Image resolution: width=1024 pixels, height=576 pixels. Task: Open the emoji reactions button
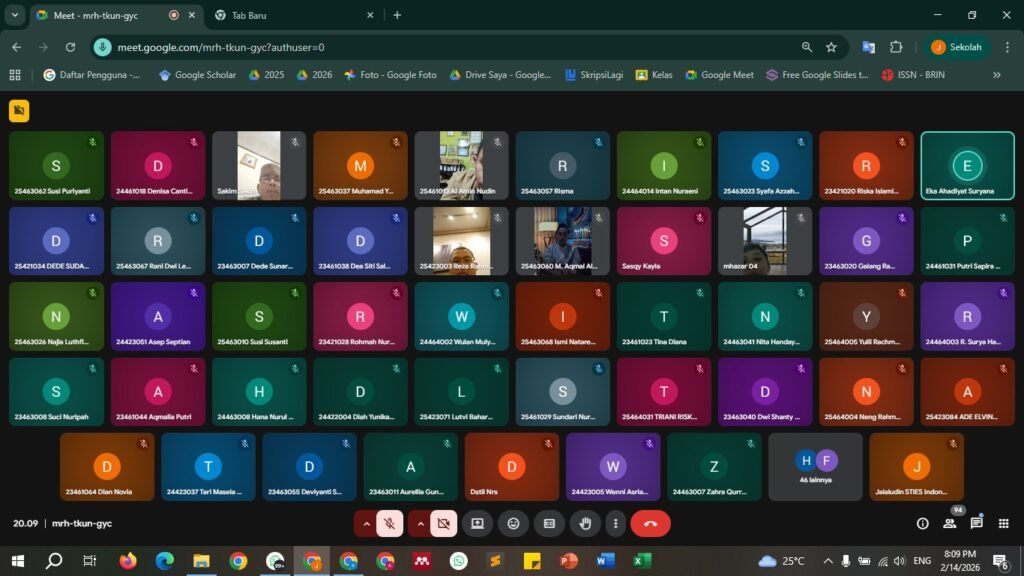(514, 523)
